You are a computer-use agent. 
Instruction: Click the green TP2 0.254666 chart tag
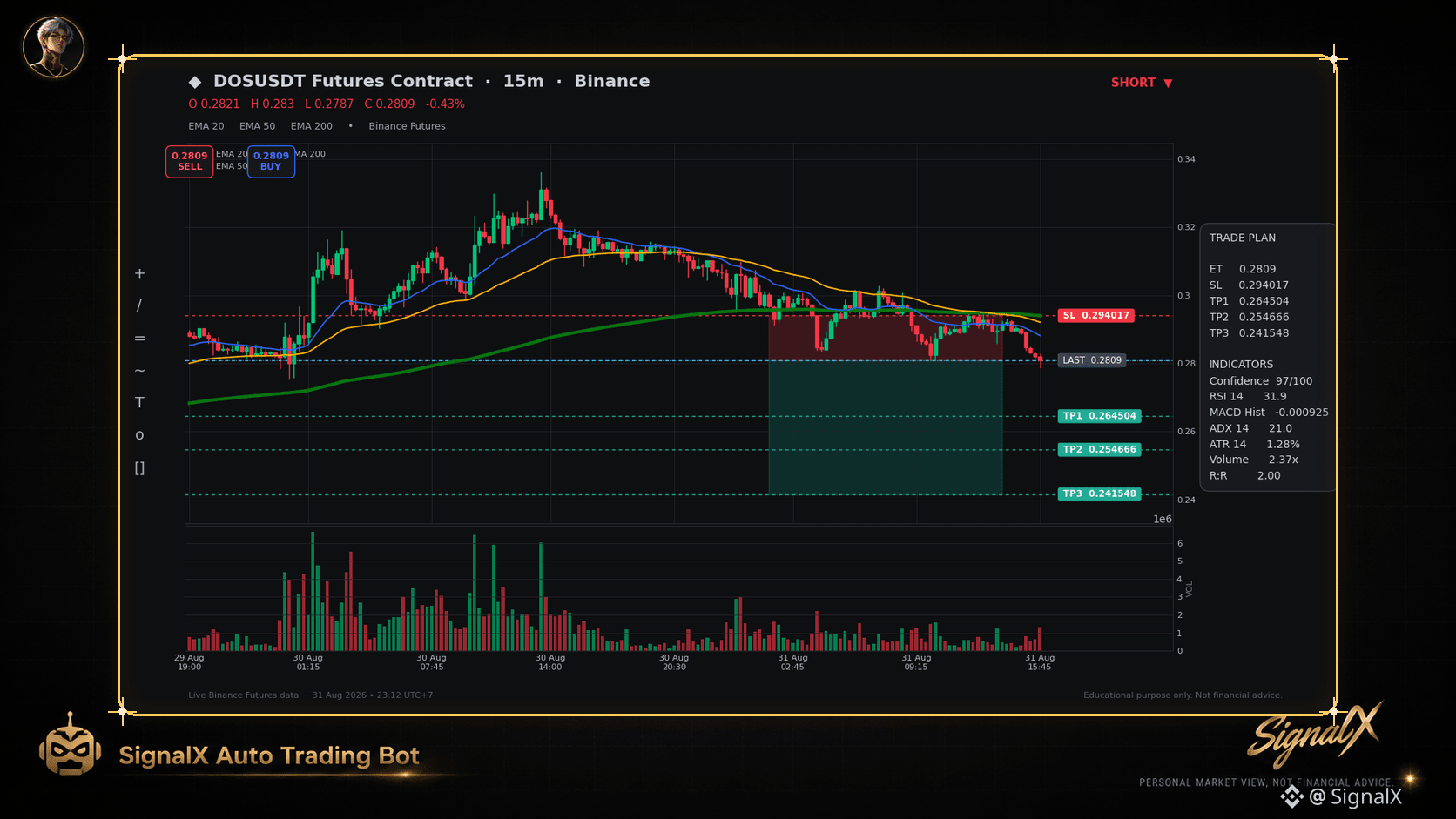tap(1100, 450)
